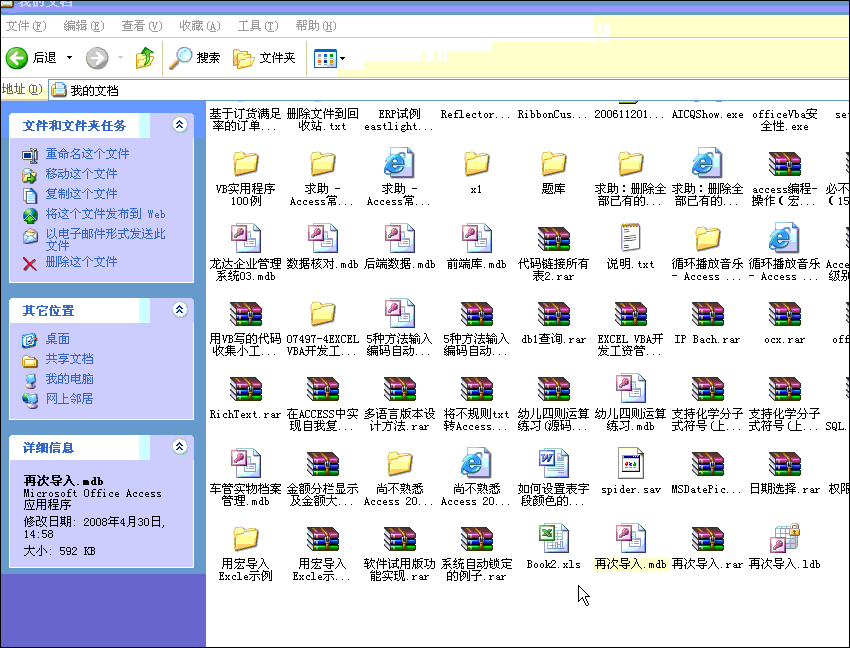Click the 删除这个文件 link
This screenshot has height=648, width=850.
[x=81, y=262]
